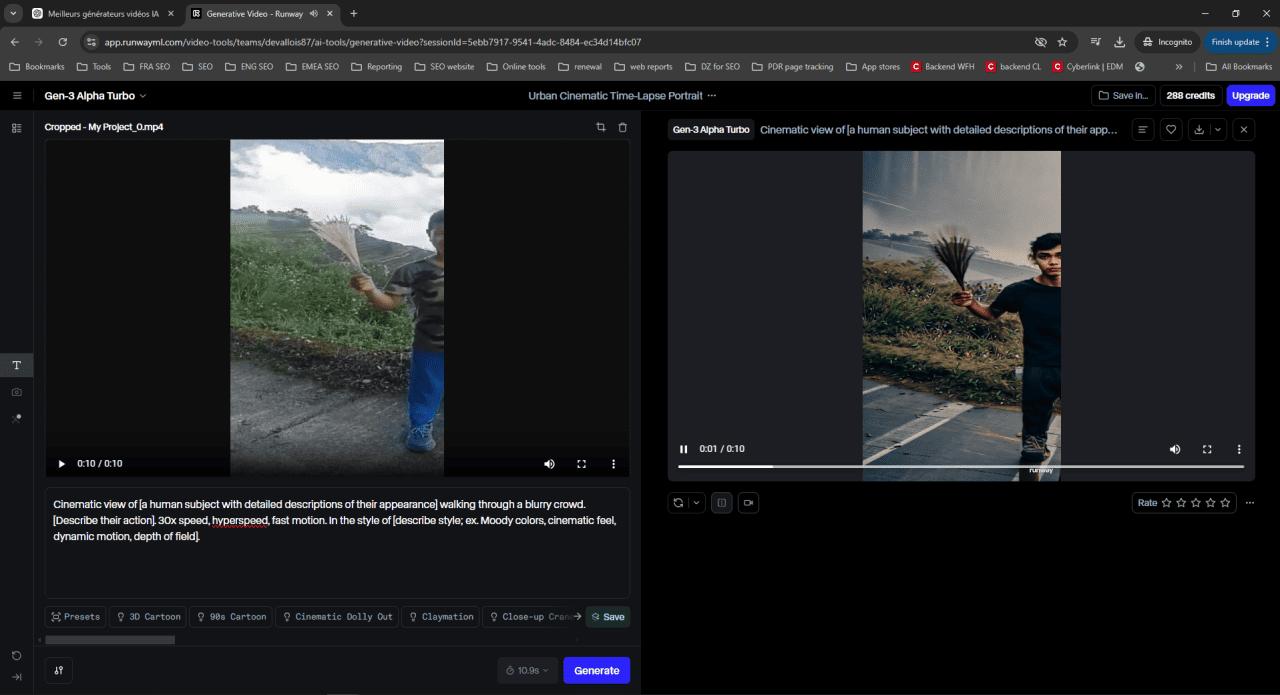This screenshot has height=695, width=1280.
Task: Open generated video more-options menu
Action: point(1239,449)
